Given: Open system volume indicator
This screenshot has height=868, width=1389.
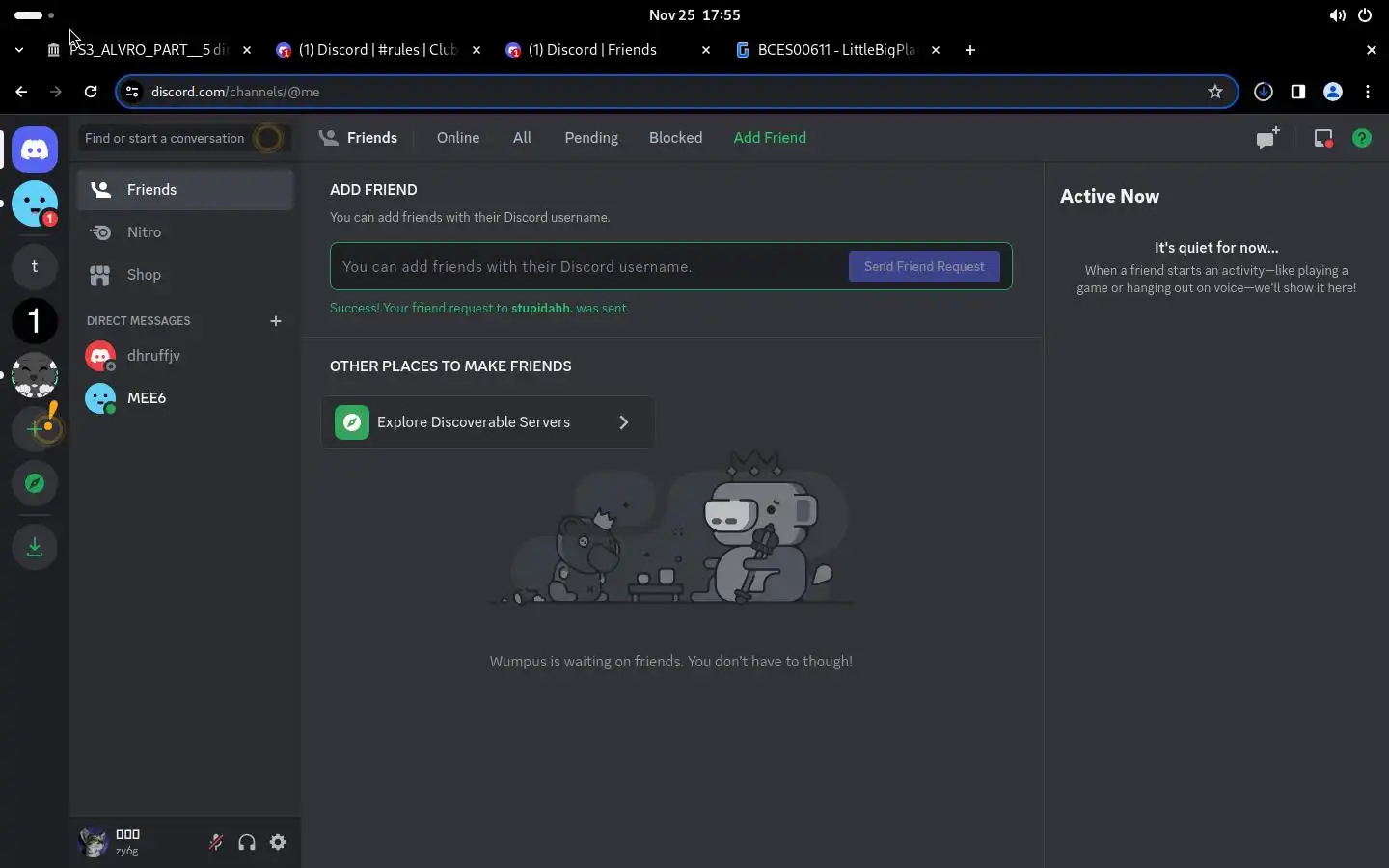Looking at the screenshot, I should [x=1337, y=15].
